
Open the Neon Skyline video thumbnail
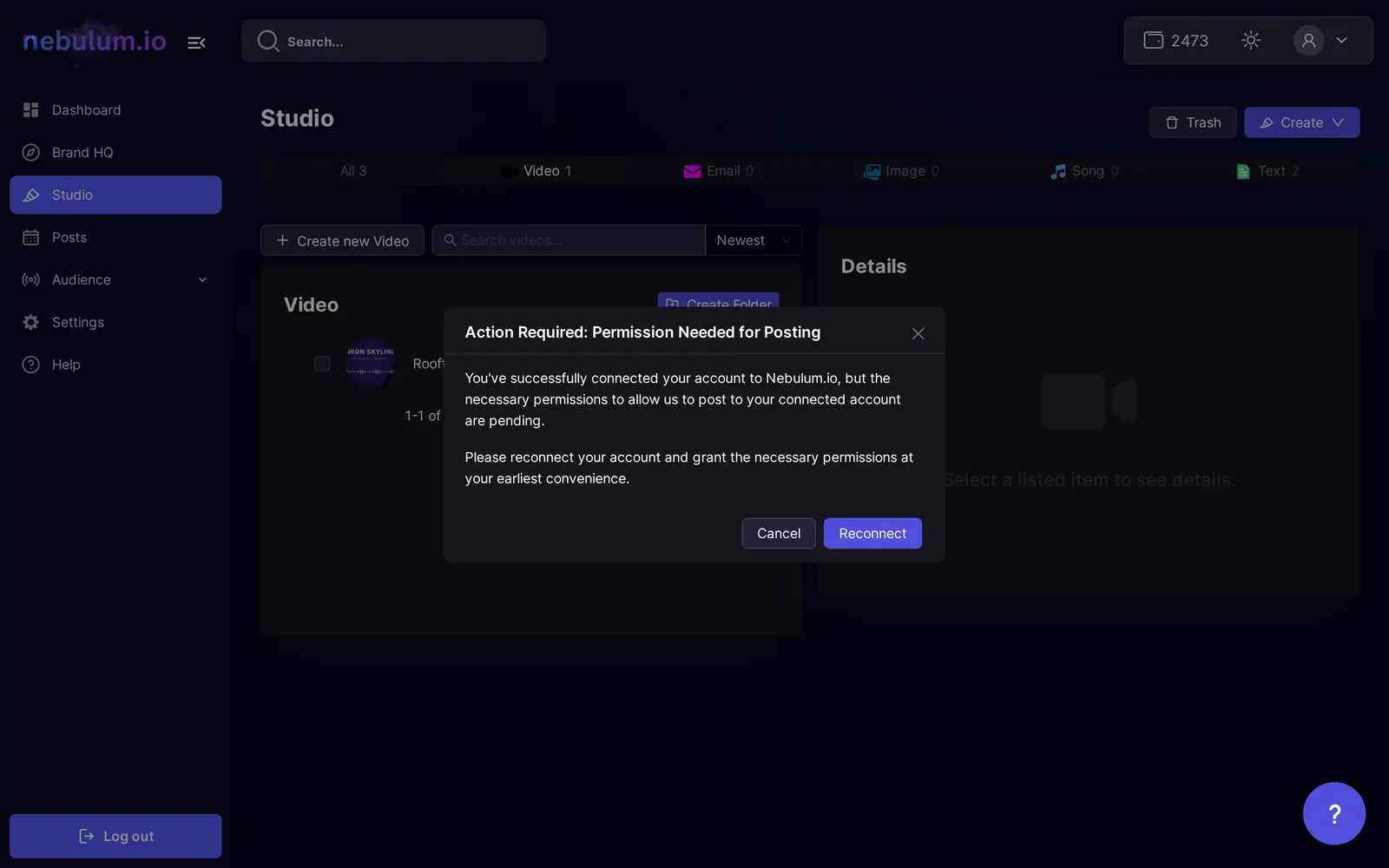(x=371, y=363)
